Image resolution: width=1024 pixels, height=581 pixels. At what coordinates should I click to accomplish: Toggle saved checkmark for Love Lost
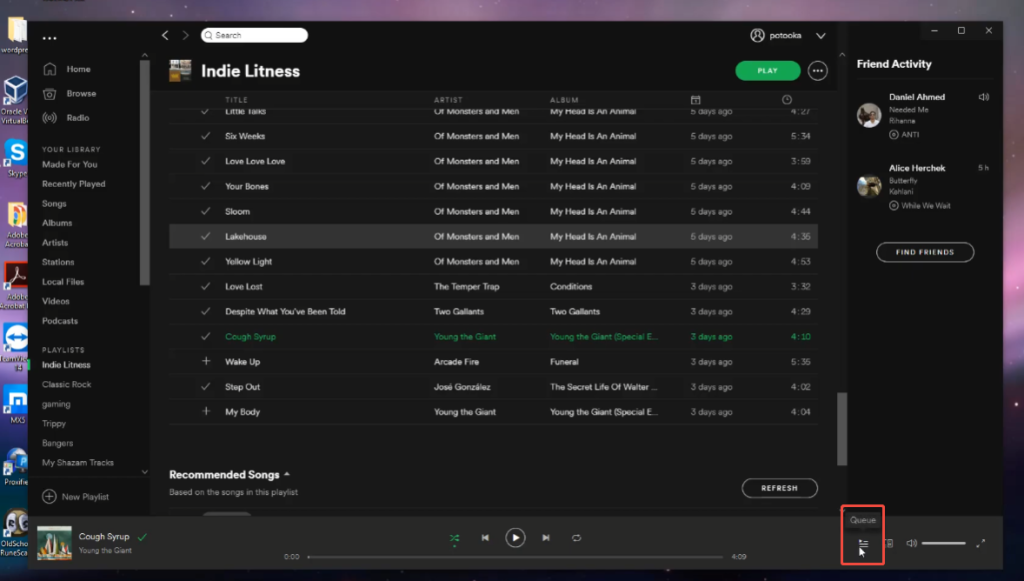click(206, 286)
